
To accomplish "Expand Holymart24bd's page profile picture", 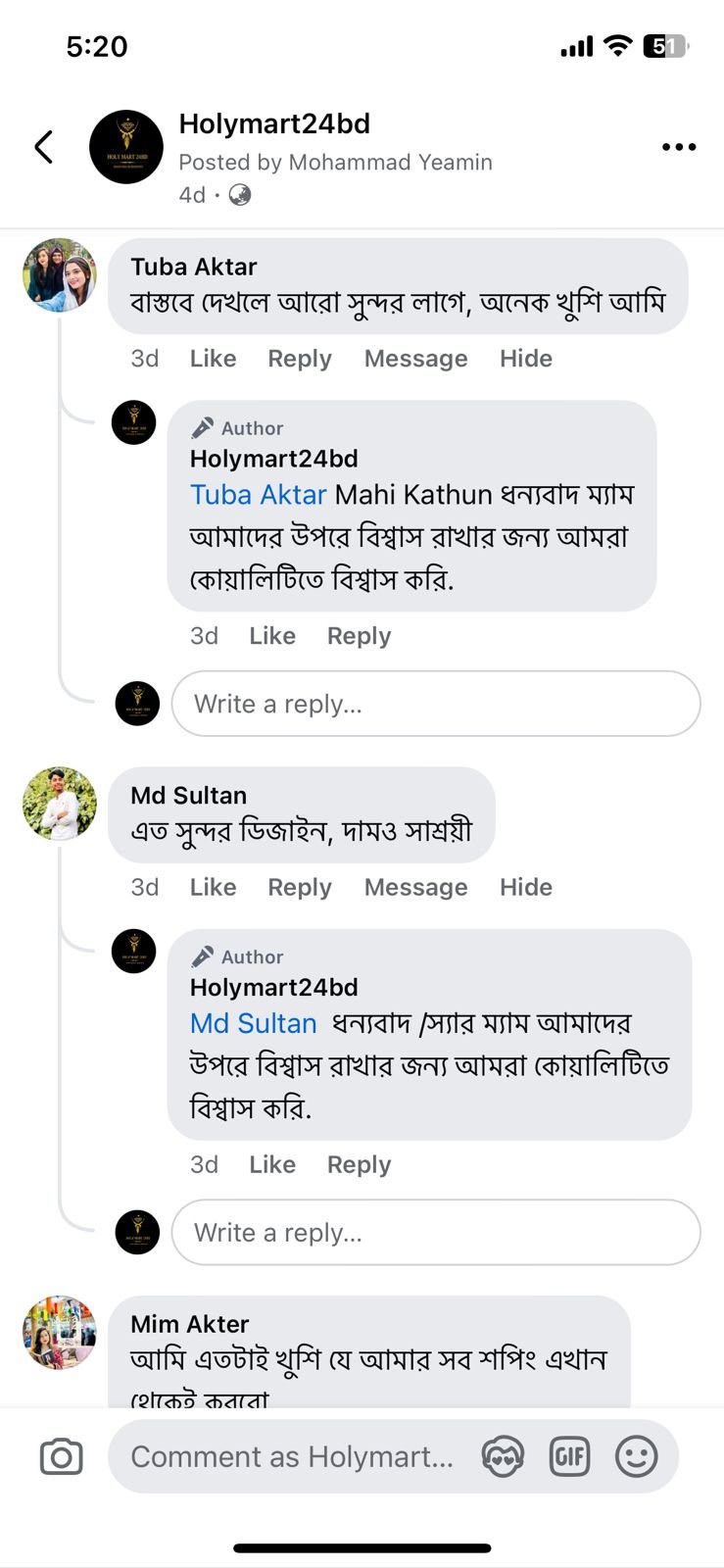I will (126, 146).
